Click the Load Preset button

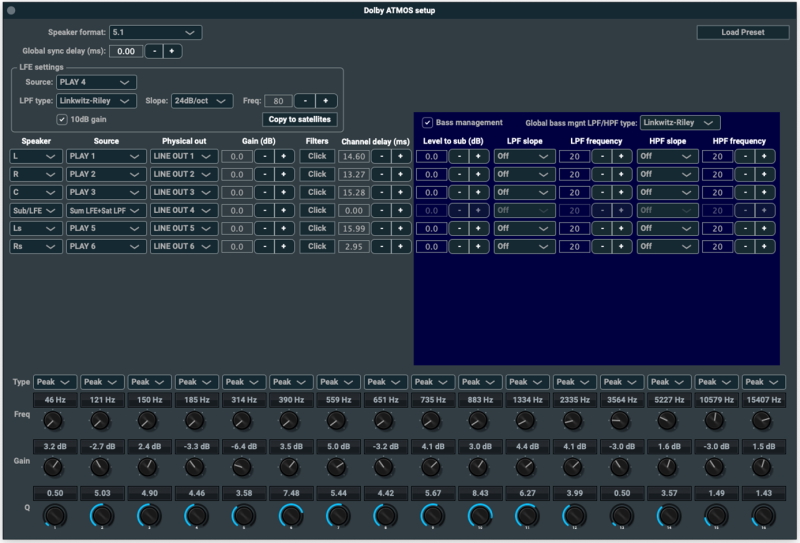point(742,32)
